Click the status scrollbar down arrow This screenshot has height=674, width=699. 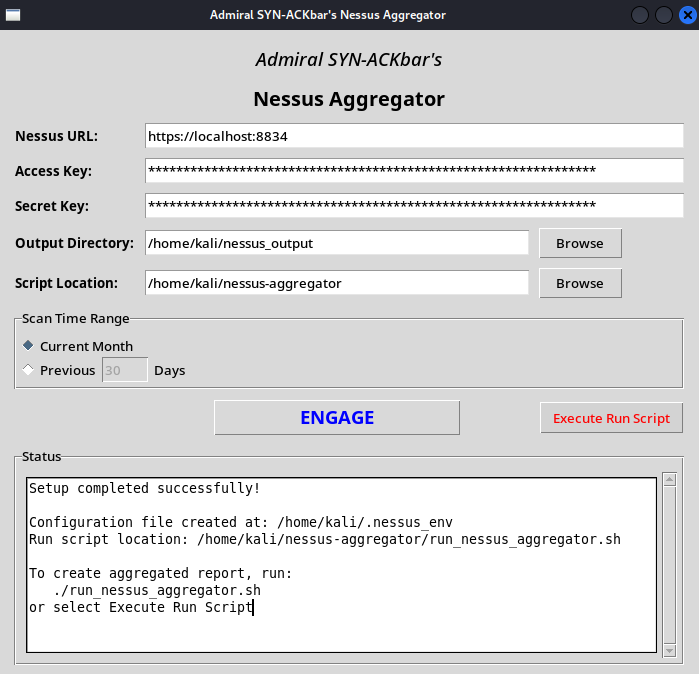[670, 650]
